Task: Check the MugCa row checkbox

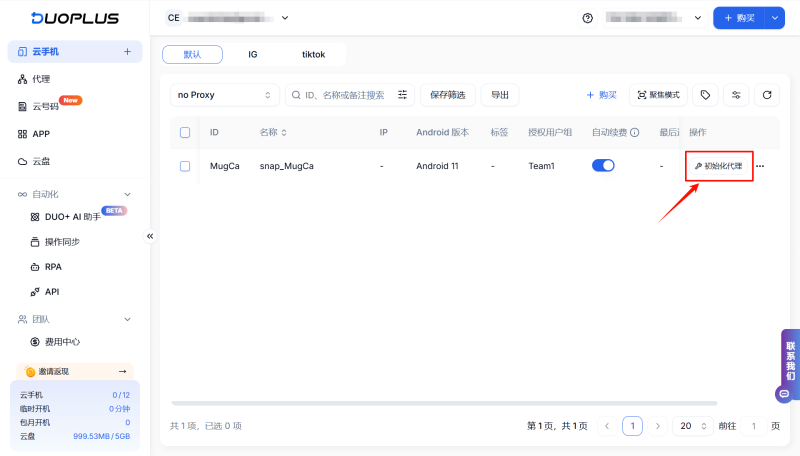Action: 185,166
